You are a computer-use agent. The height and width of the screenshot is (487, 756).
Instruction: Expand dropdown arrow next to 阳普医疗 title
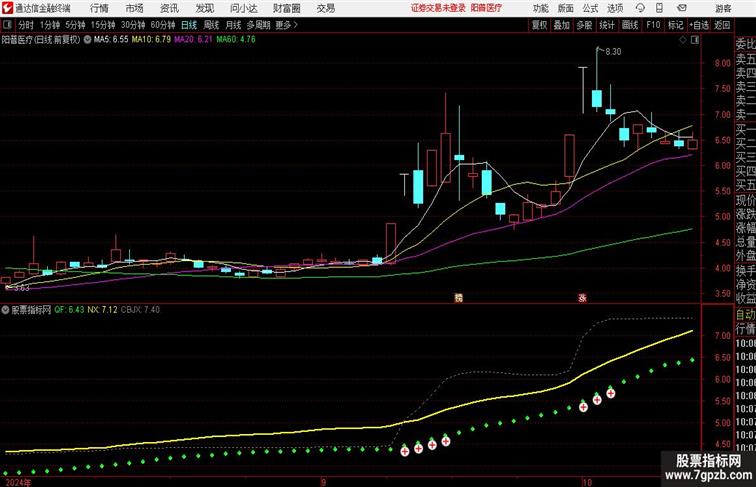[87, 40]
